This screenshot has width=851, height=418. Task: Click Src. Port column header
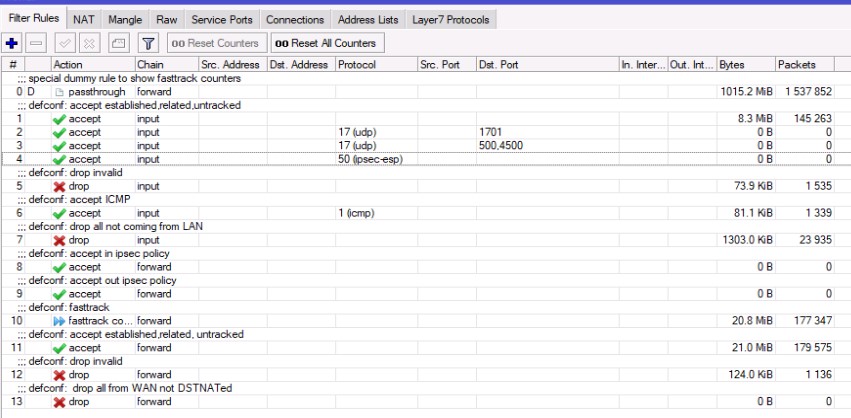click(447, 65)
